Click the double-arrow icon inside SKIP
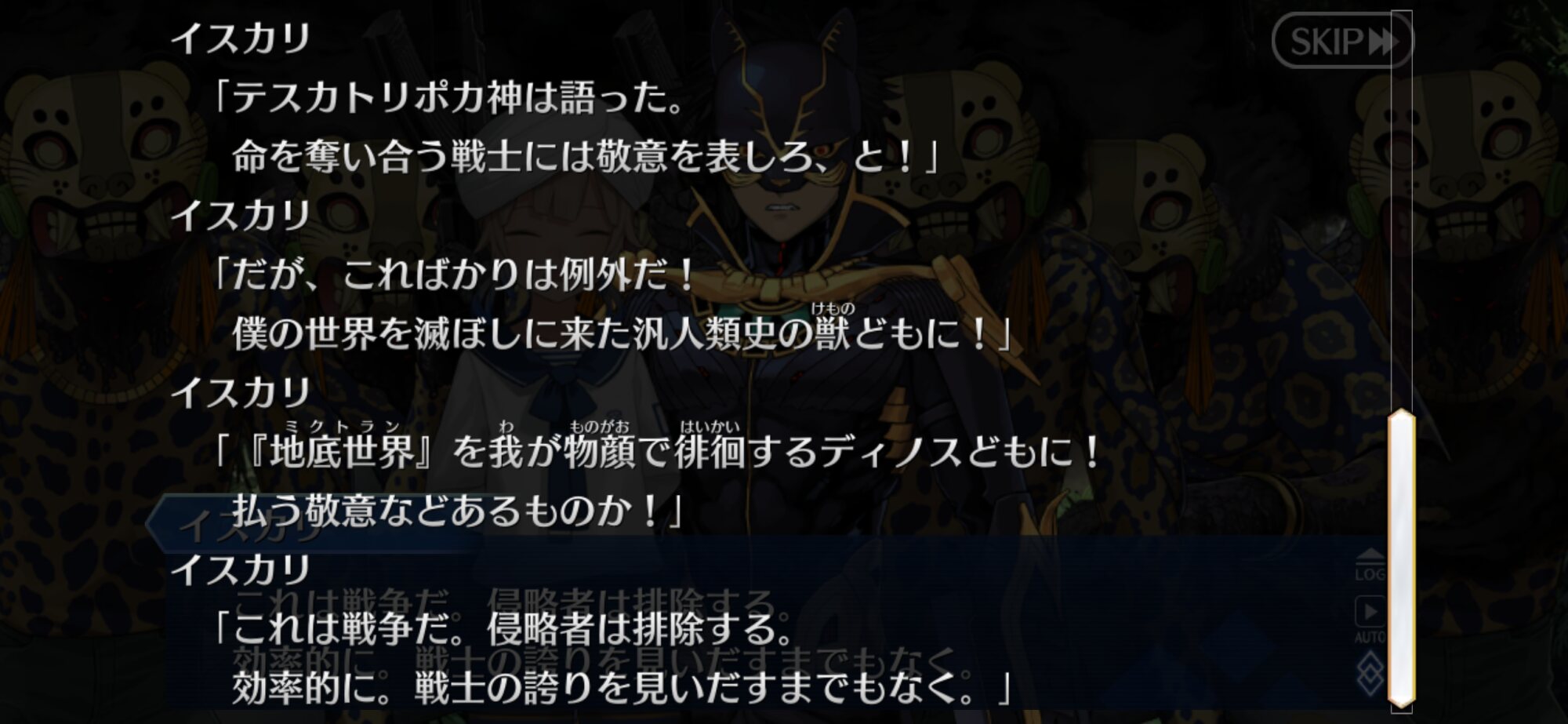 [x=1384, y=42]
